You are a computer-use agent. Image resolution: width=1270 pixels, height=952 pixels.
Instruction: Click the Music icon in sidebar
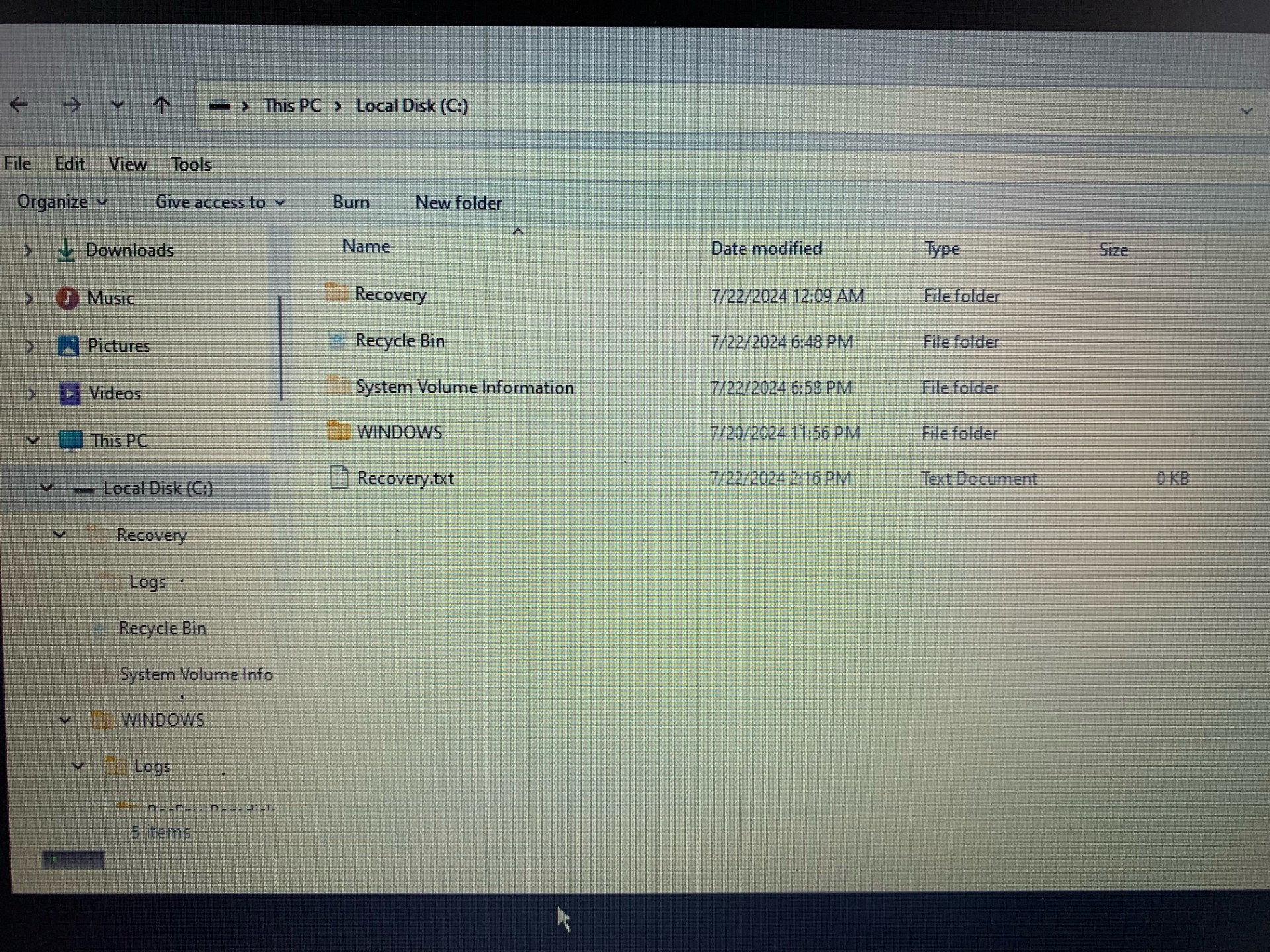point(67,298)
